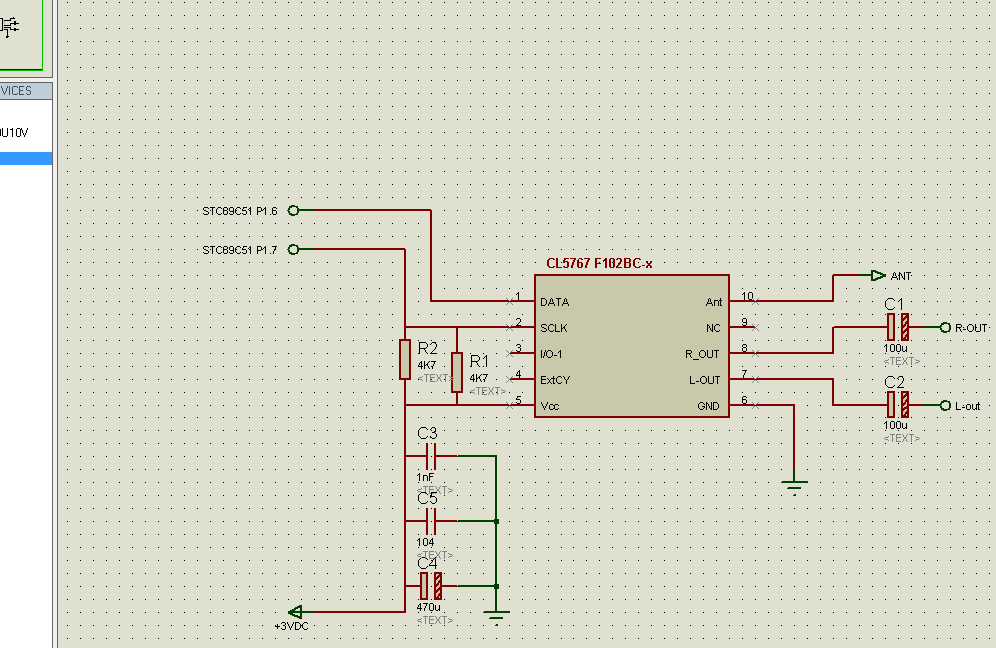The height and width of the screenshot is (648, 996).
Task: Click the 1nF value of C3
Action: click(x=425, y=477)
